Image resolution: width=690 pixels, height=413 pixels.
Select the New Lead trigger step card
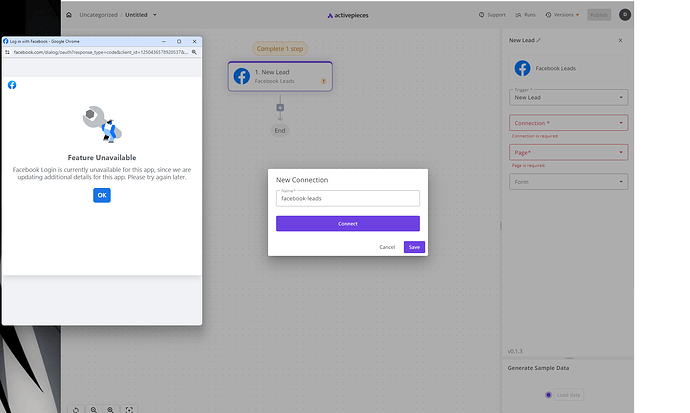[x=280, y=76]
